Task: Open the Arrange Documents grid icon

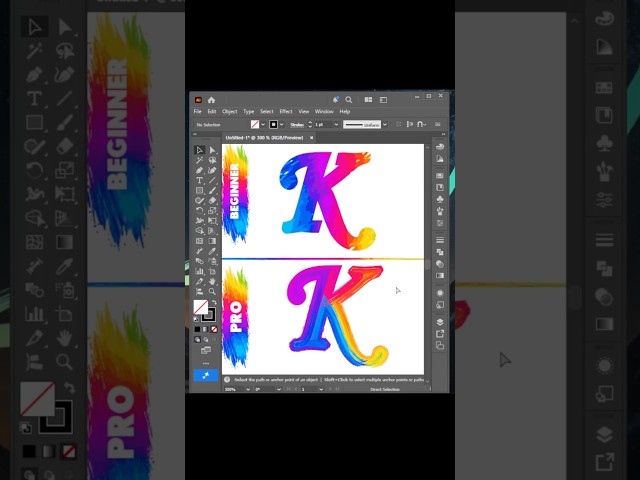Action: [x=368, y=100]
